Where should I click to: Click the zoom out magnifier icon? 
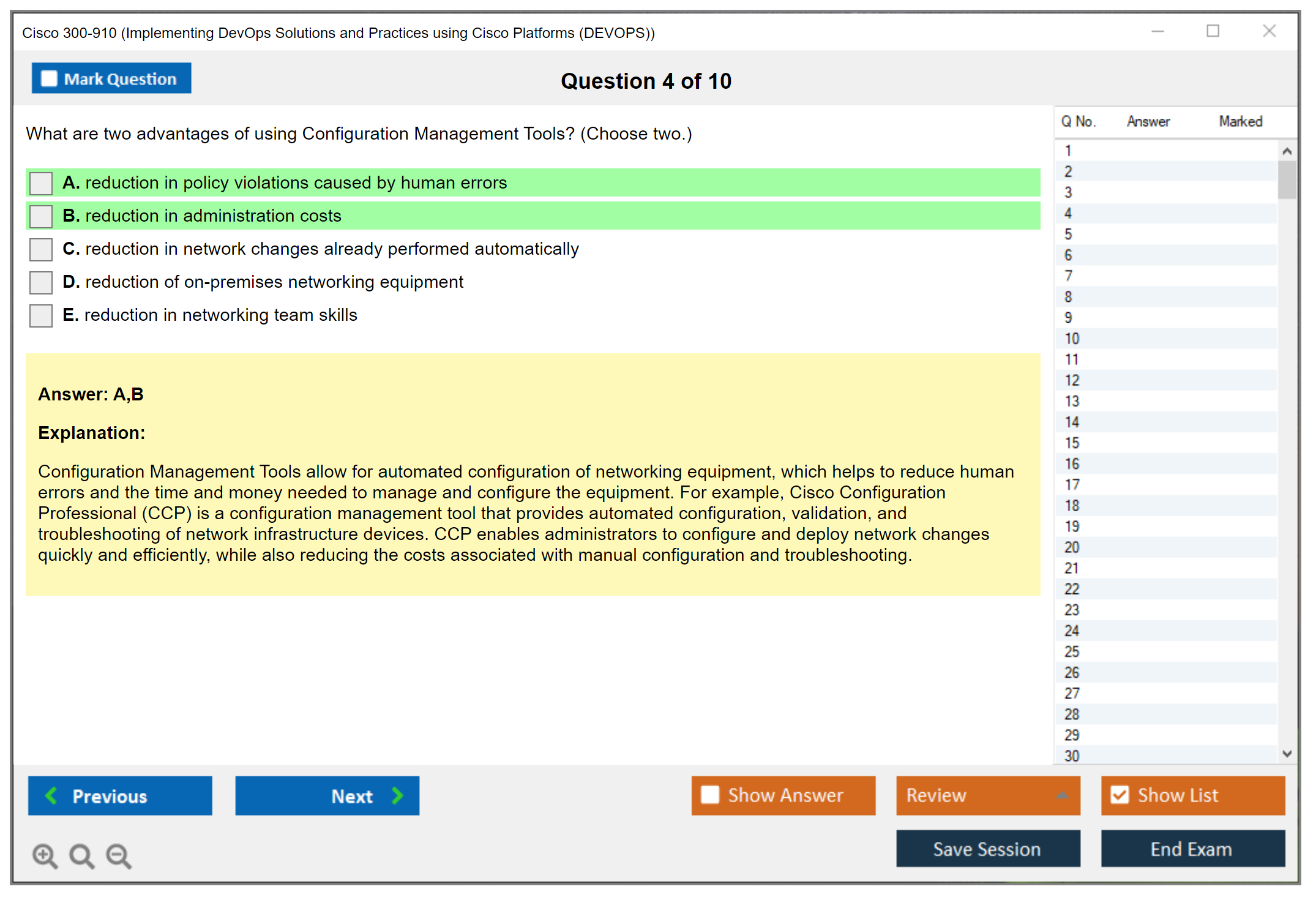pyautogui.click(x=119, y=855)
